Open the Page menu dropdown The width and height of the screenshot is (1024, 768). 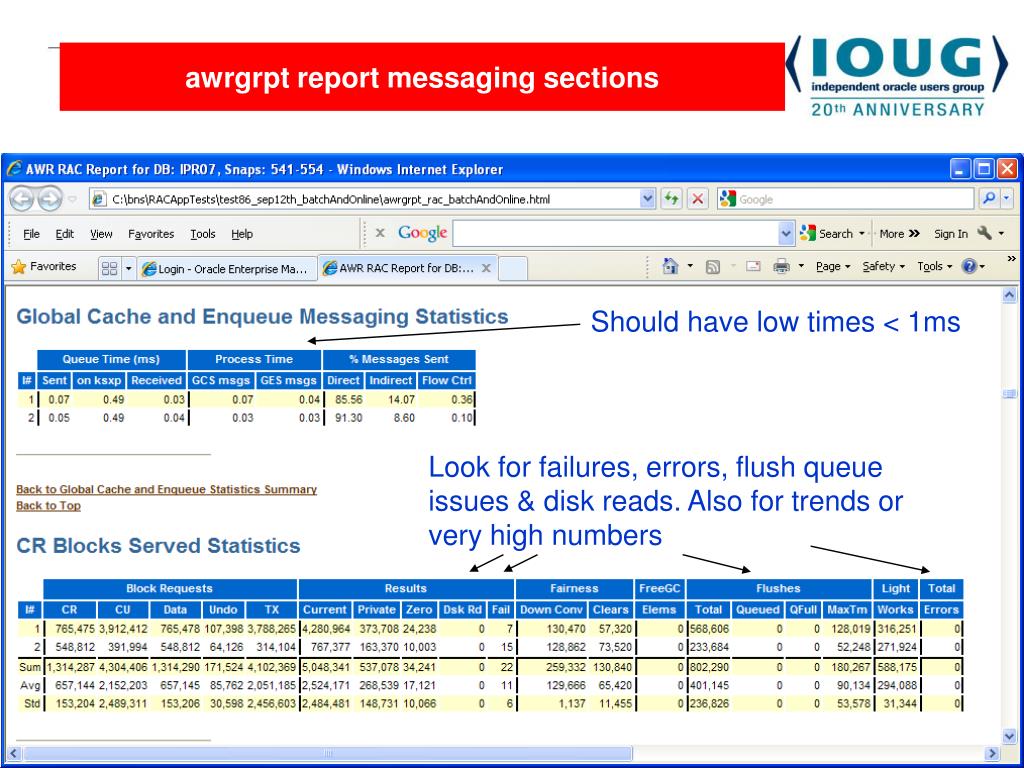[x=833, y=266]
